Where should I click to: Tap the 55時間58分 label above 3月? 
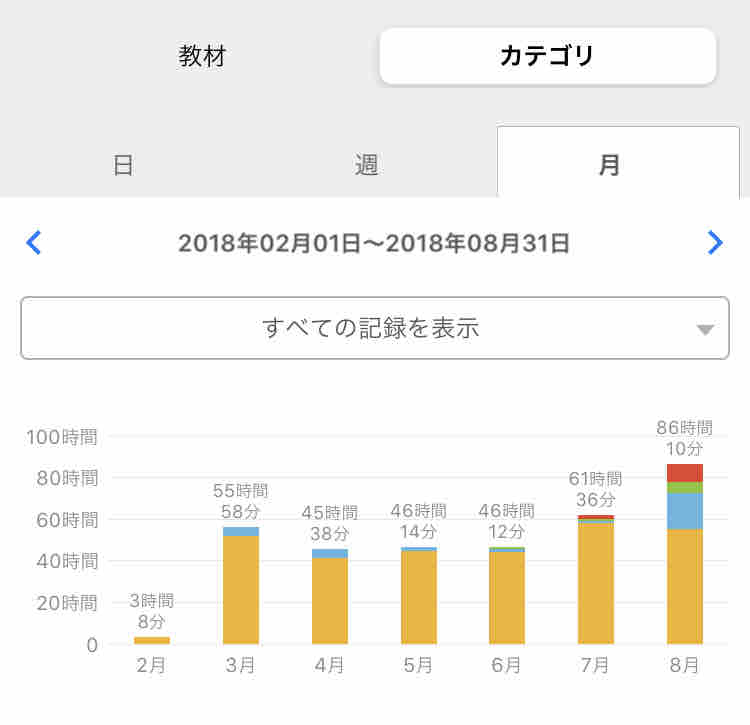[x=241, y=501]
